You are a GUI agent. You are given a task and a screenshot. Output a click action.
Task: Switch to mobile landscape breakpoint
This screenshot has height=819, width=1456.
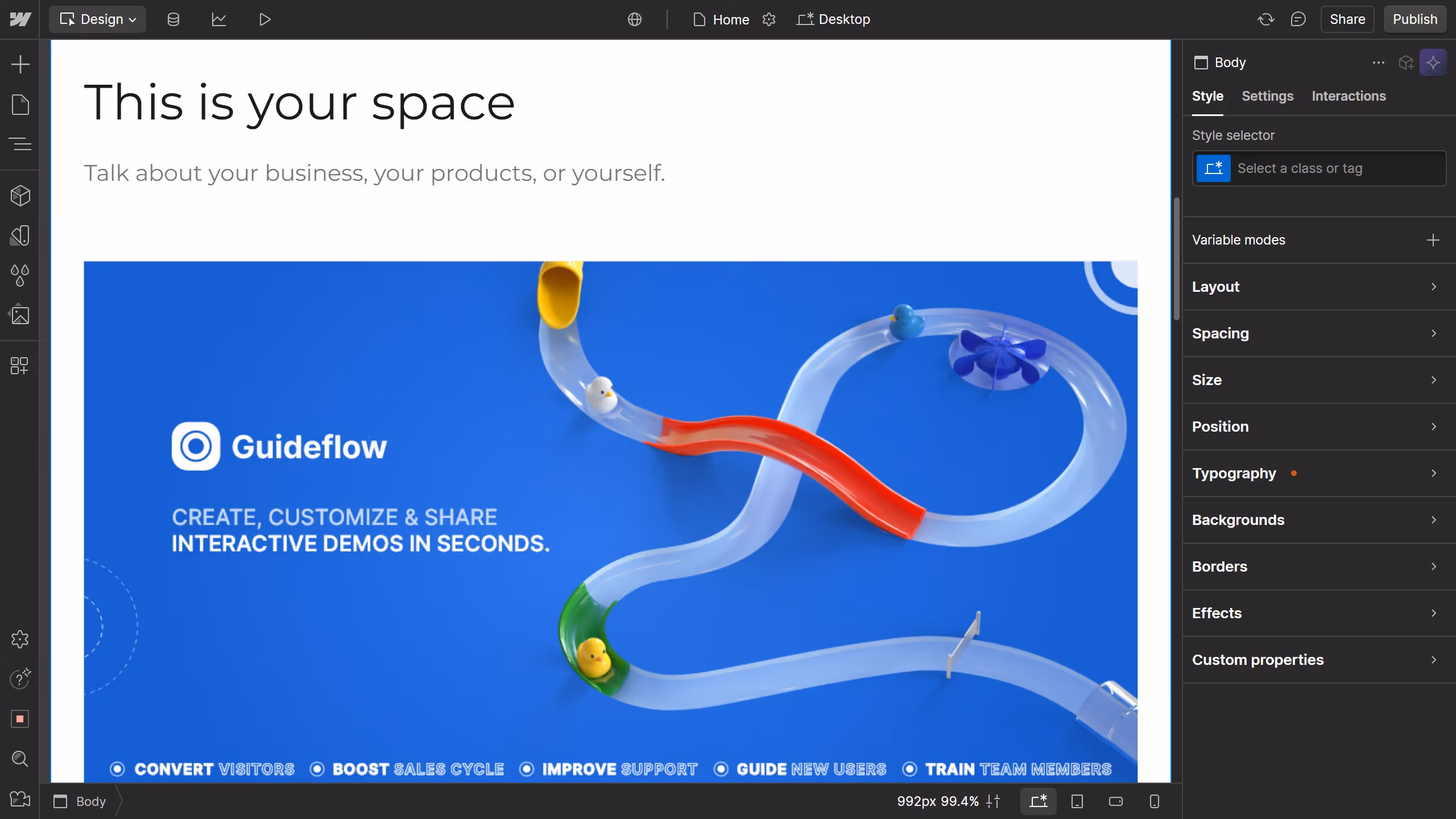[1115, 801]
